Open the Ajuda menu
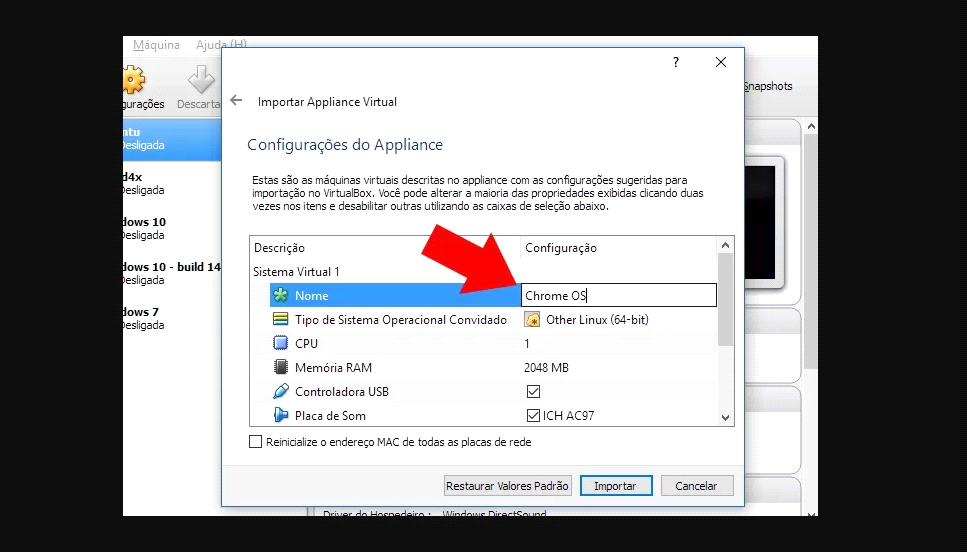 click(221, 44)
